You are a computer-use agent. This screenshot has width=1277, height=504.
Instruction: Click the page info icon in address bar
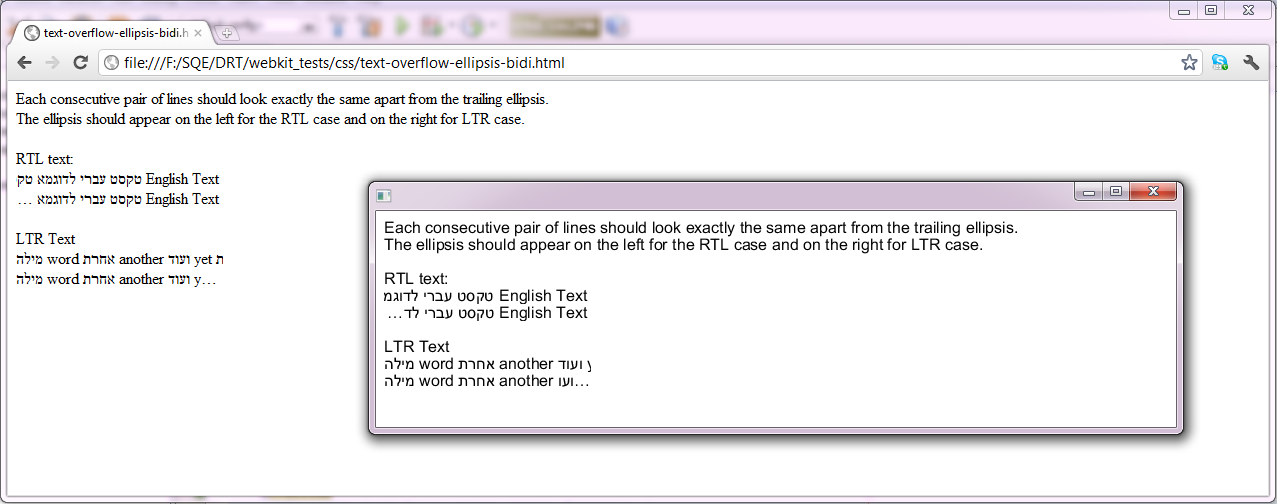112,63
